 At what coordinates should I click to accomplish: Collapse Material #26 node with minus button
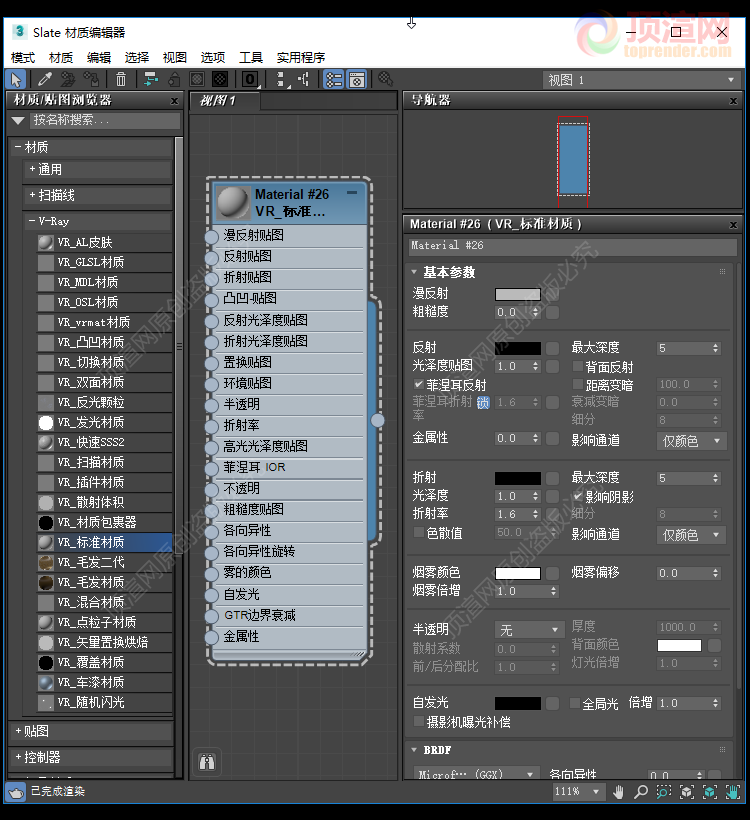click(352, 192)
